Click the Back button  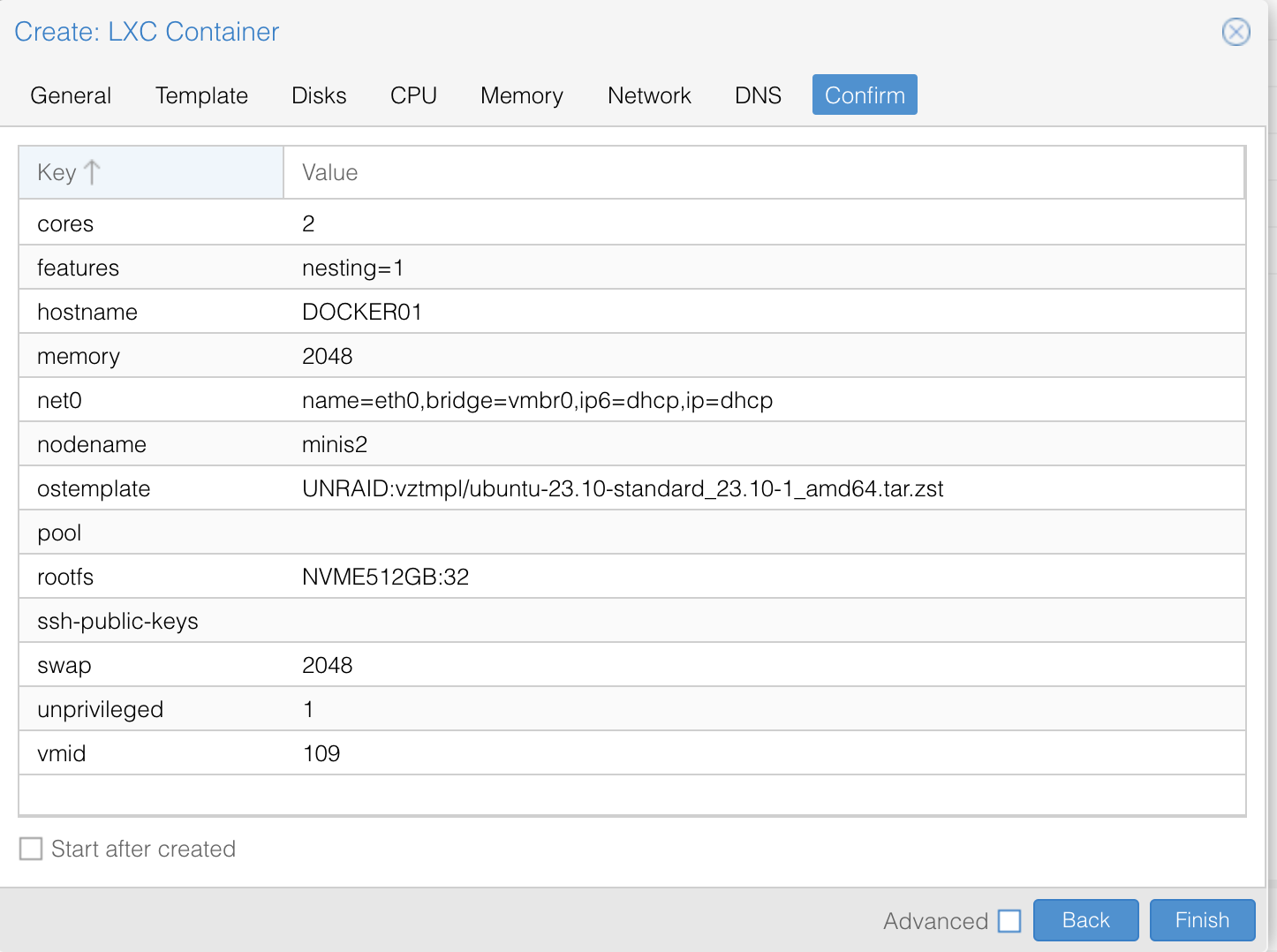(1085, 919)
